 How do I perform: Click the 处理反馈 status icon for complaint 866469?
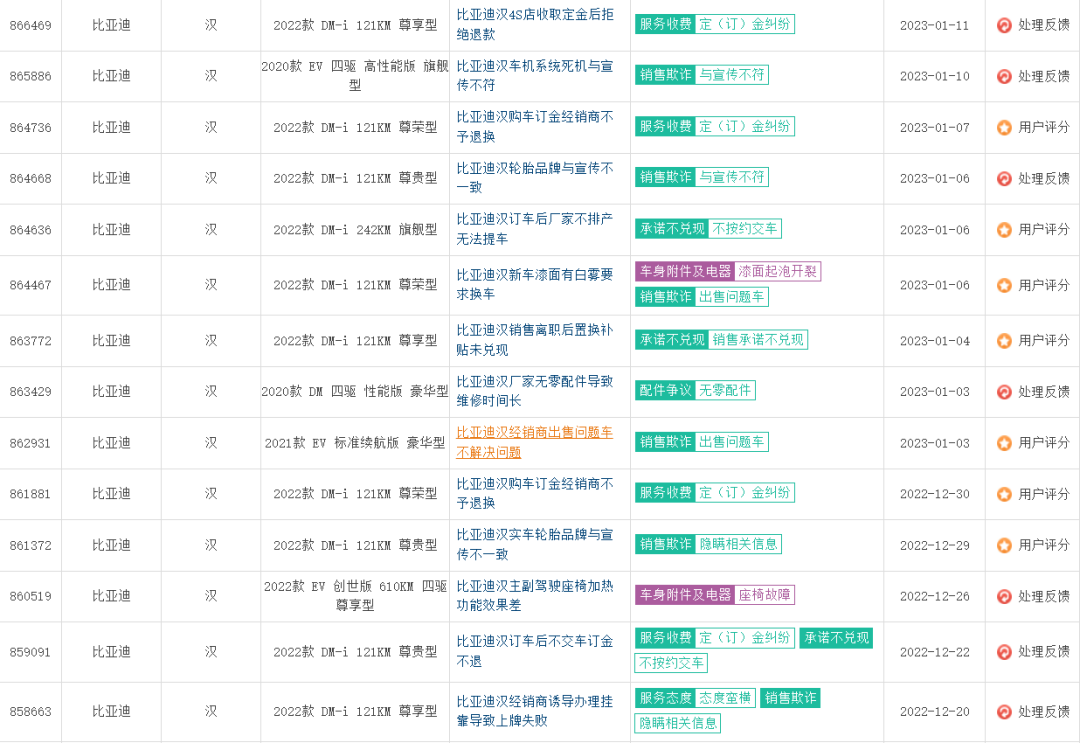1004,25
